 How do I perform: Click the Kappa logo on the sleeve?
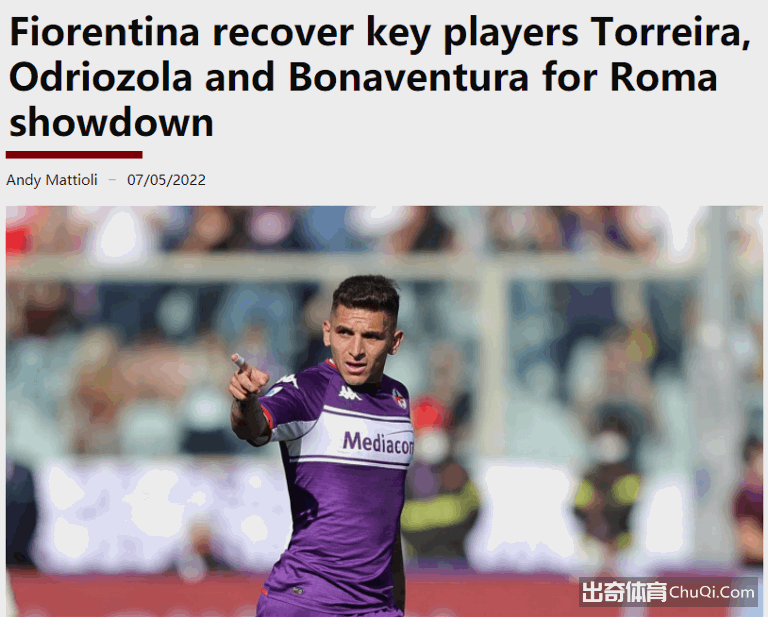click(287, 380)
